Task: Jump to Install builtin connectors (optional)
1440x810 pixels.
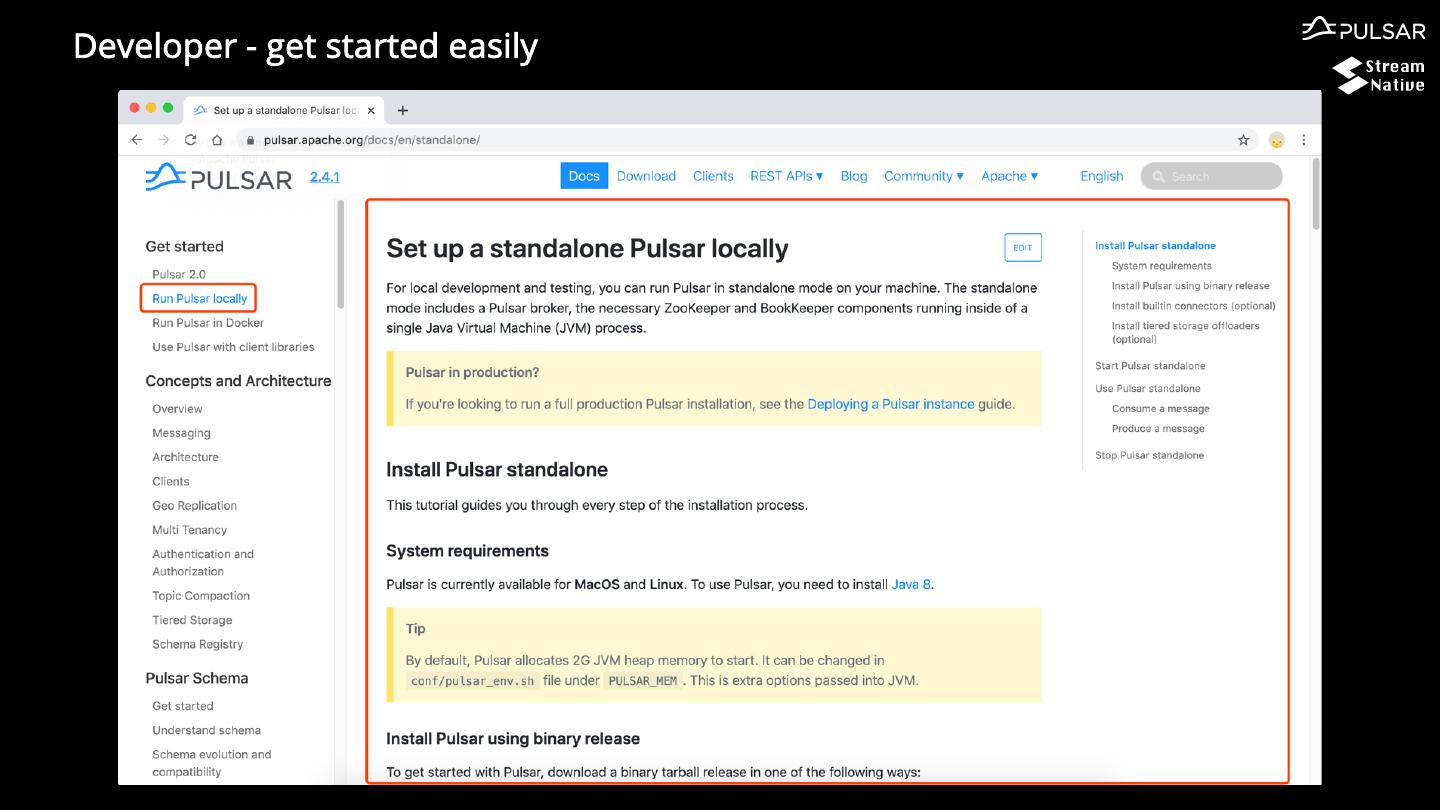Action: click(x=1194, y=306)
